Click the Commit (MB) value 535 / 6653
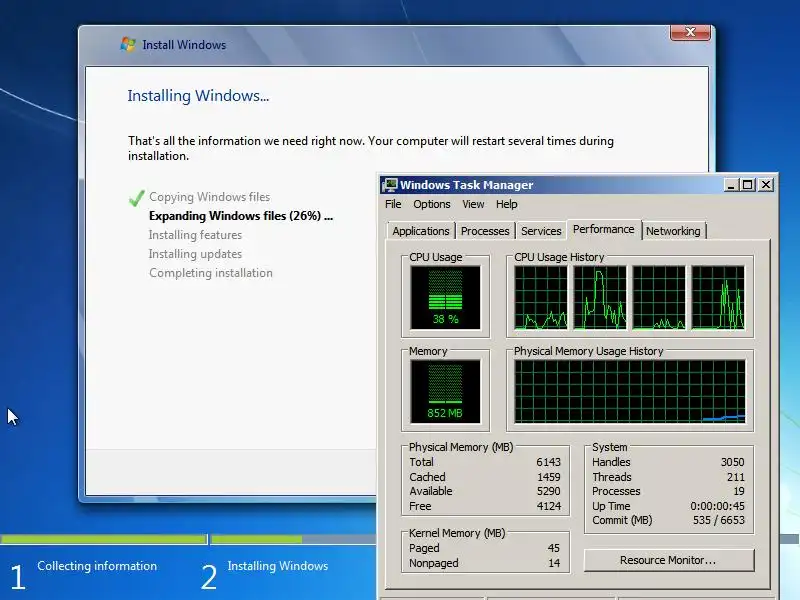This screenshot has height=600, width=800. click(718, 520)
